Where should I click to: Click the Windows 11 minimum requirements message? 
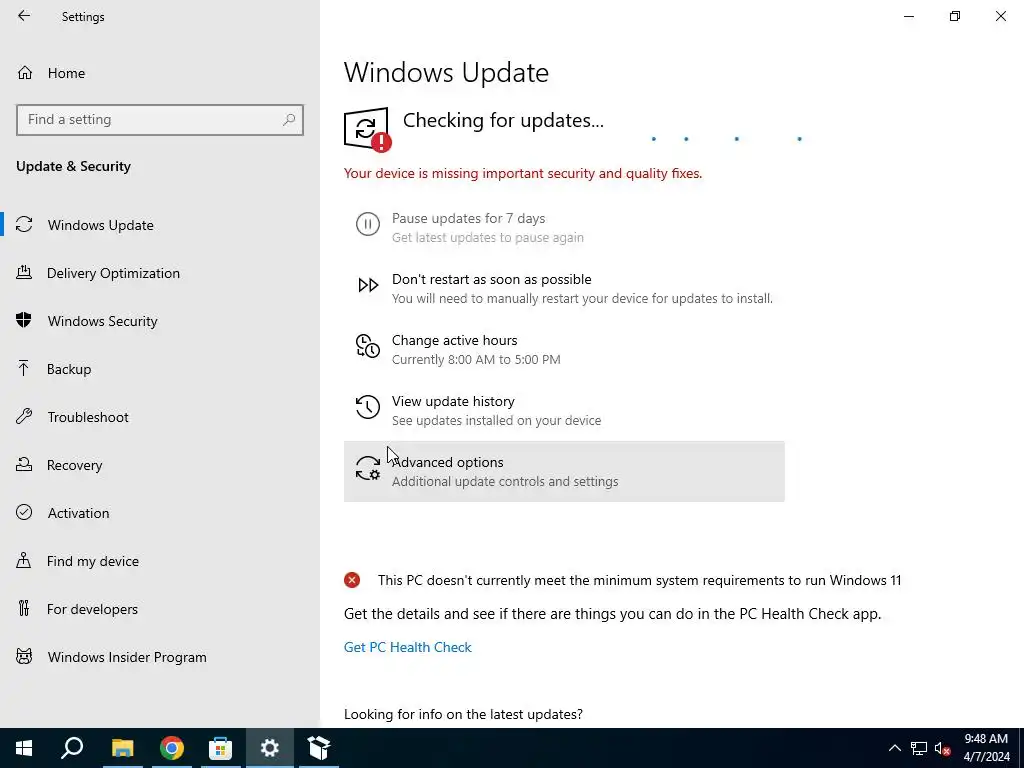tap(639, 581)
